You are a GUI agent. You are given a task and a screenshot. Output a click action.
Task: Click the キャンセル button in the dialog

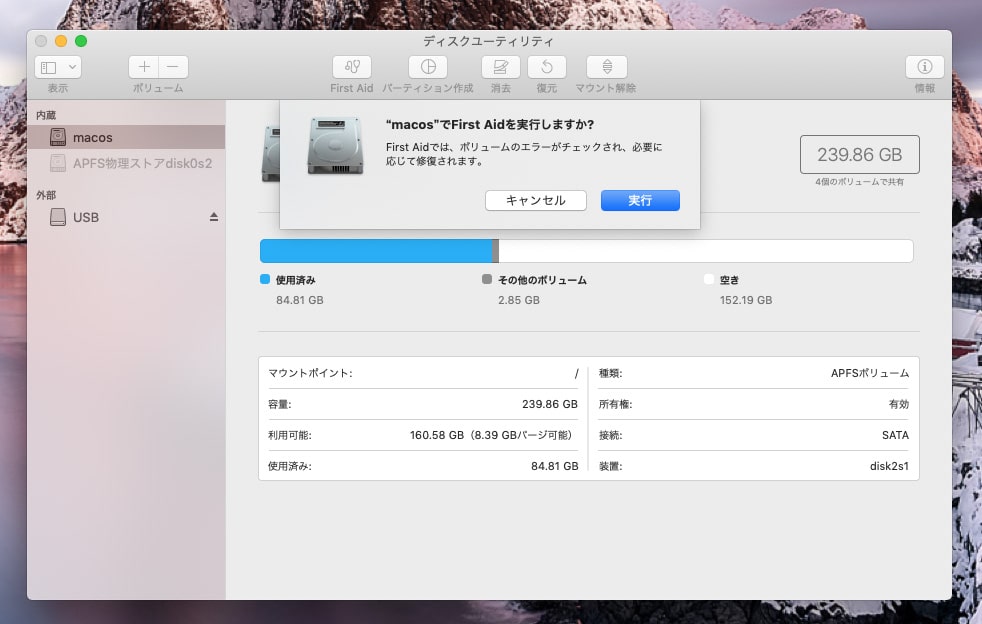tap(535, 201)
